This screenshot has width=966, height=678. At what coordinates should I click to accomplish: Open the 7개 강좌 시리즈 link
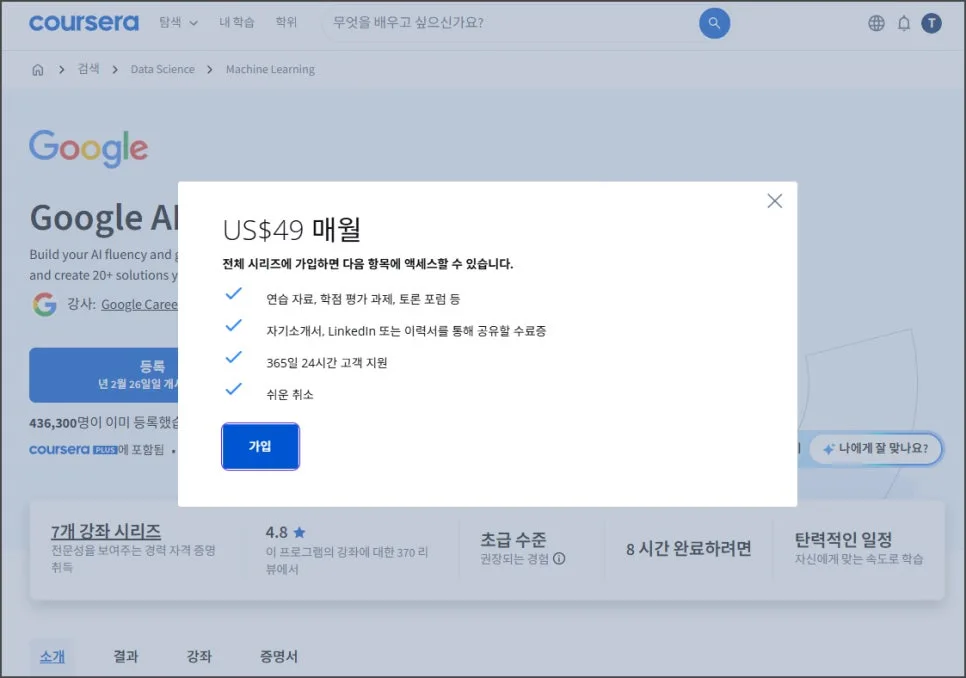105,531
